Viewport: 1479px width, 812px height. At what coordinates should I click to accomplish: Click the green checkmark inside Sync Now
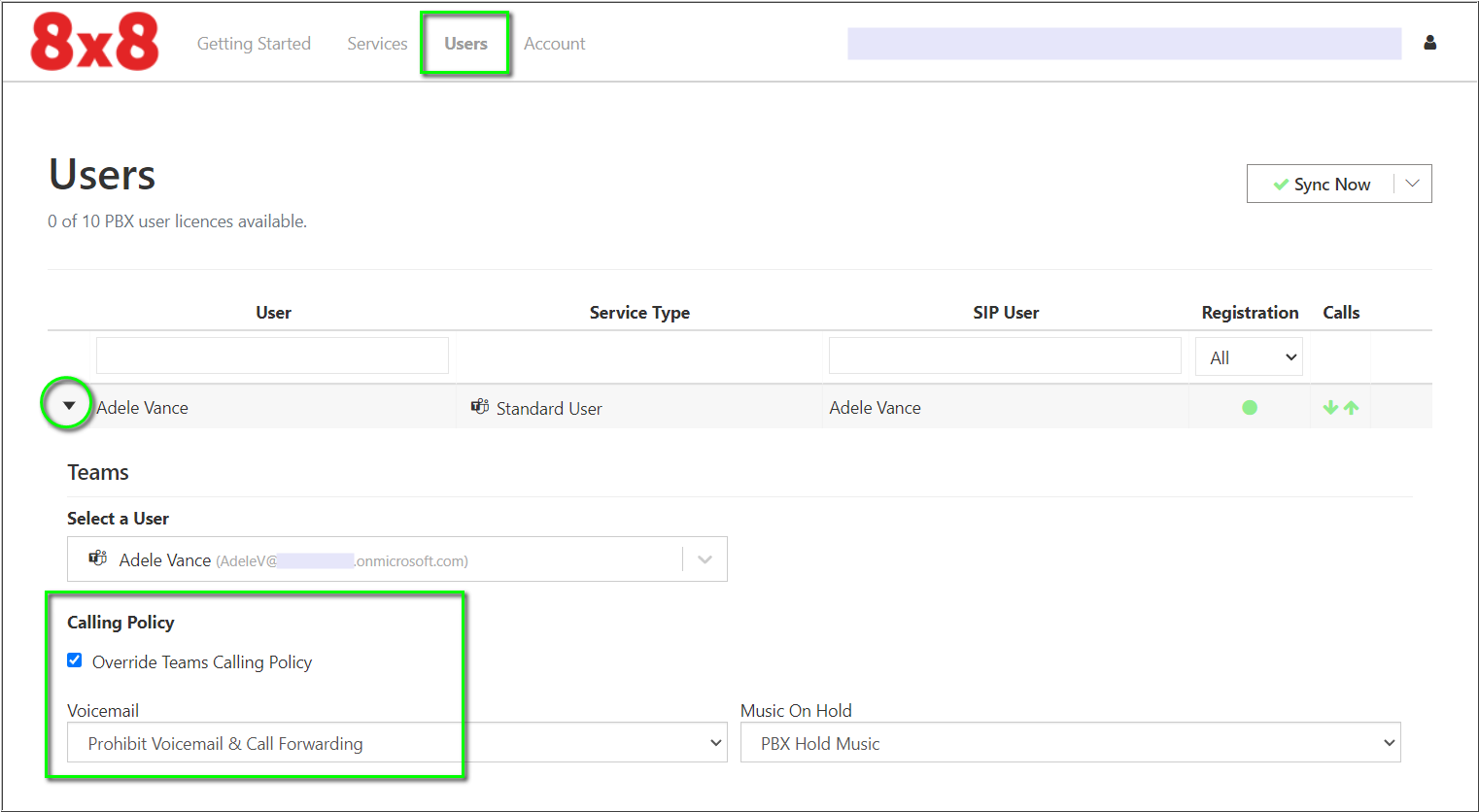pyautogui.click(x=1281, y=184)
